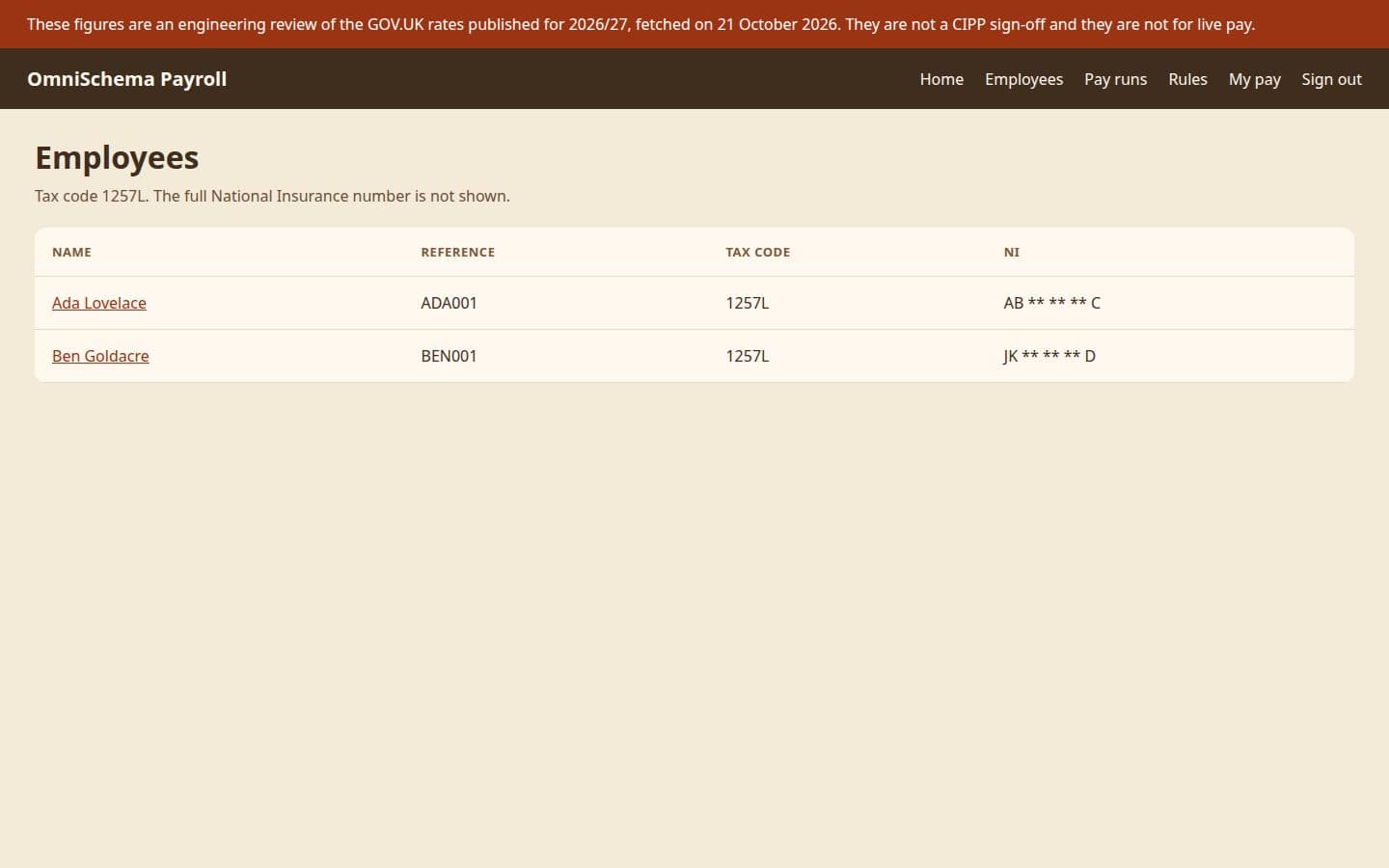Click the tax code in Ada Lovelace's row
The height and width of the screenshot is (868, 1389).
(x=748, y=303)
